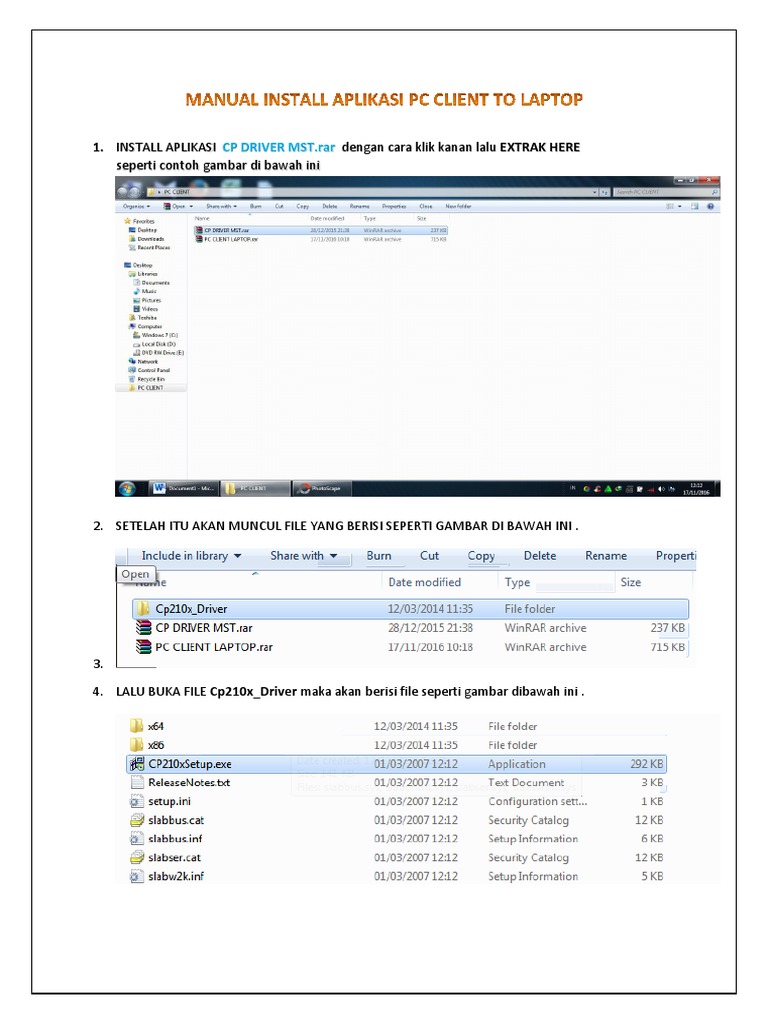Click the setup.ini file icon

(x=136, y=801)
